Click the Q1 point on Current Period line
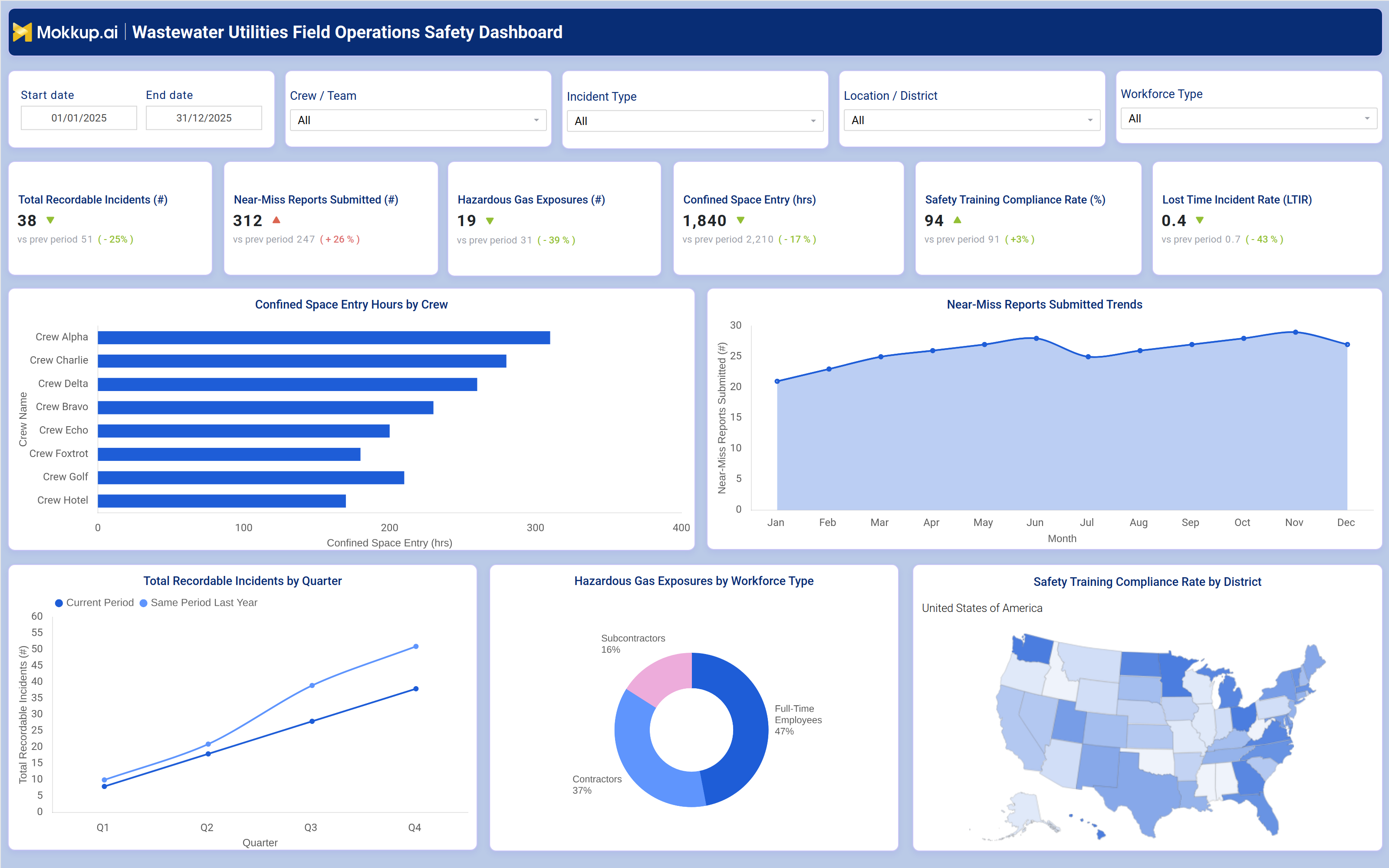Viewport: 1389px width, 868px height. click(x=105, y=786)
